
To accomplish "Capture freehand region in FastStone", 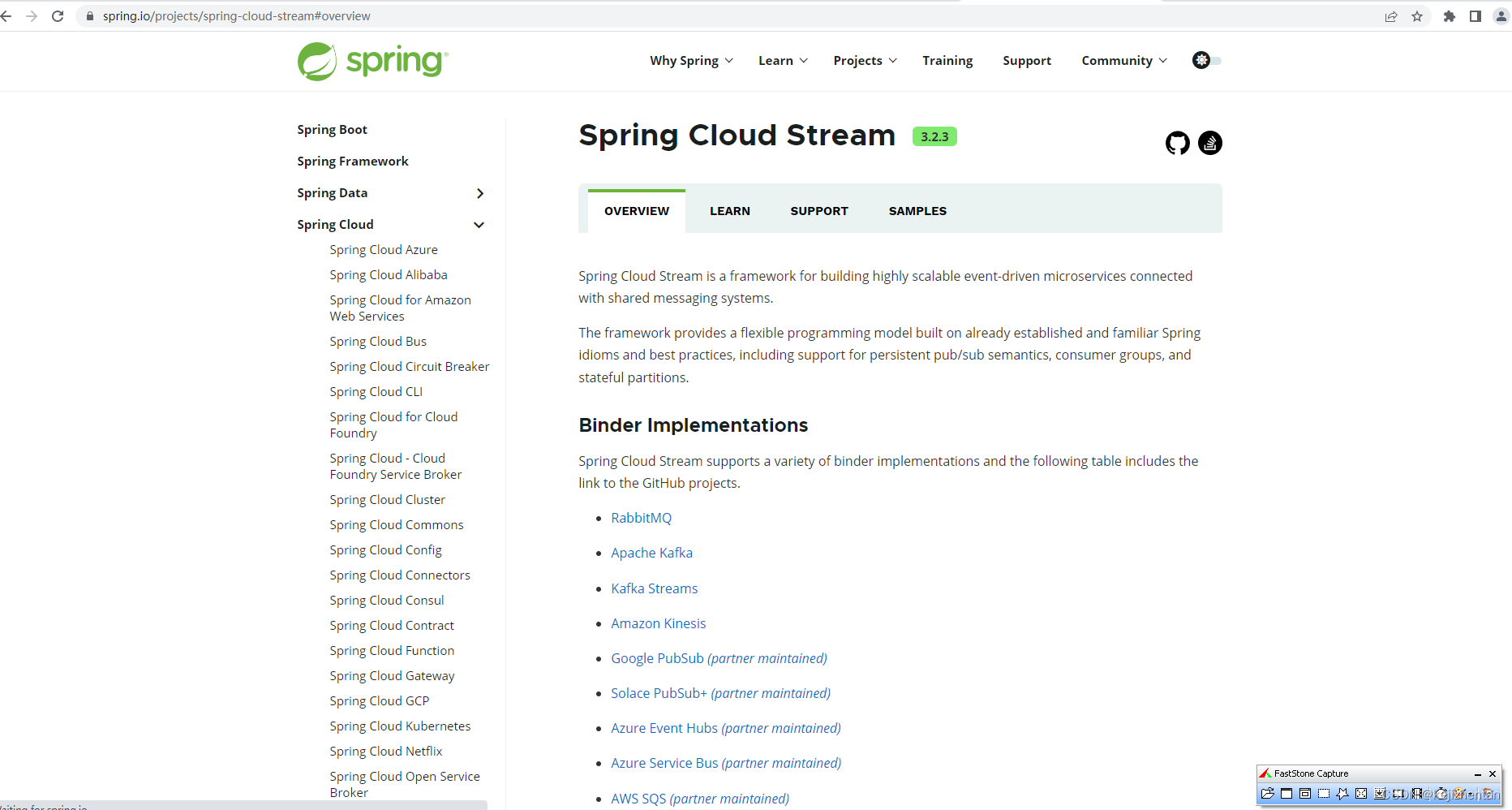I will (1342, 794).
